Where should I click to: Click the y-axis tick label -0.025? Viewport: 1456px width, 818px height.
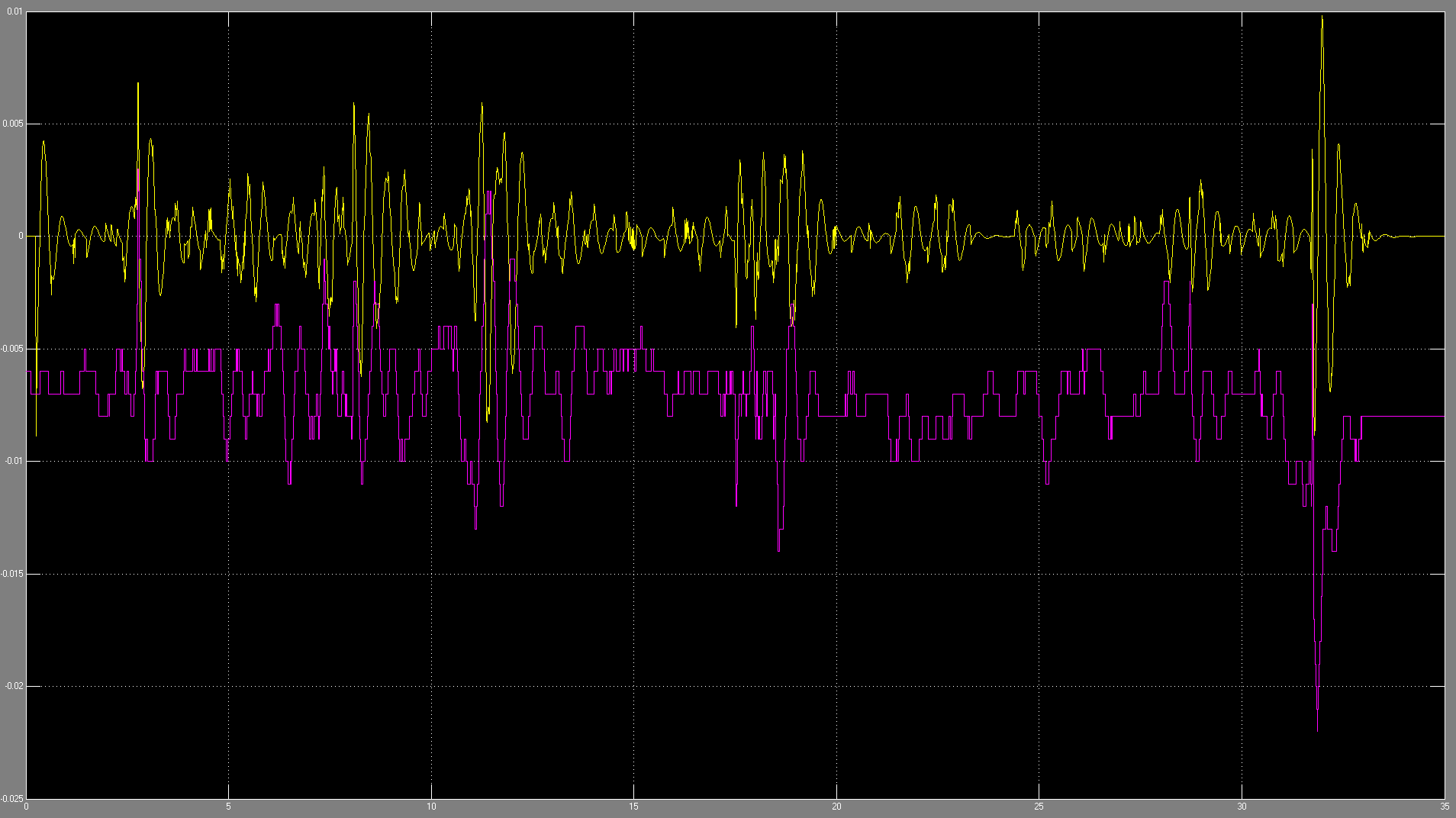pyautogui.click(x=12, y=798)
